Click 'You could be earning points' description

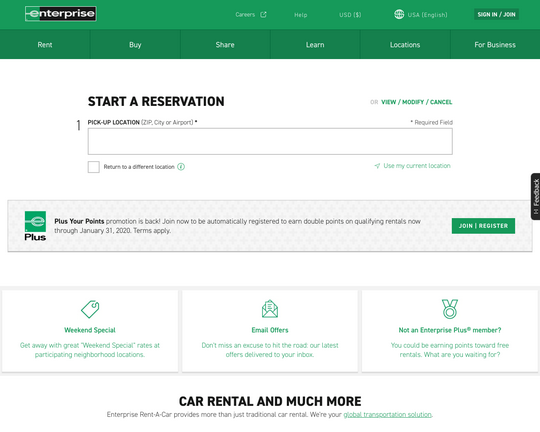coord(450,350)
